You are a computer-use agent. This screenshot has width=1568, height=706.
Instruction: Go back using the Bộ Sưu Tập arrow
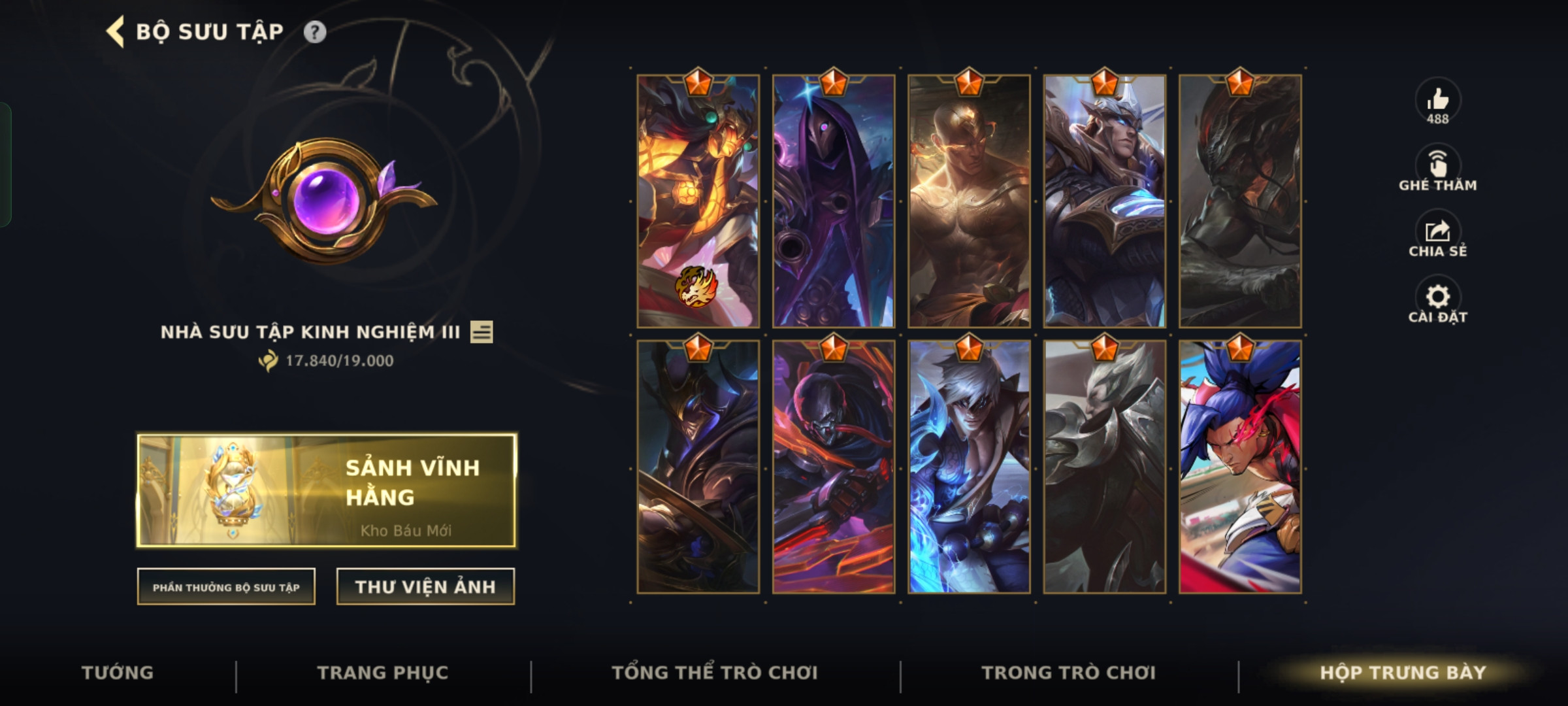point(116,32)
